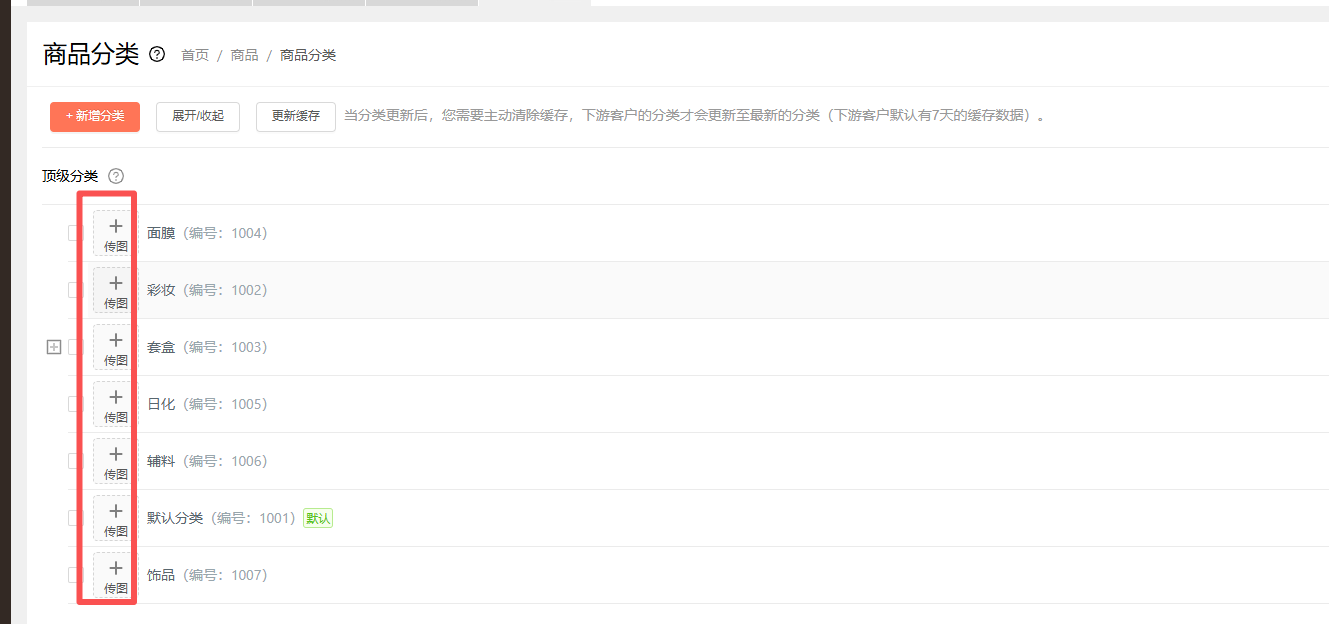Image resolution: width=1329 pixels, height=624 pixels.
Task: Open the help icon beside the 商品分类 title
Action: tap(157, 54)
